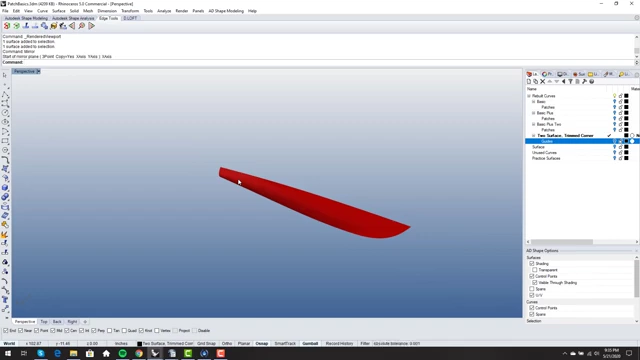Open Spotify from the Windows taskbar
Image resolution: width=640 pixels, height=360 pixels.
122,353
